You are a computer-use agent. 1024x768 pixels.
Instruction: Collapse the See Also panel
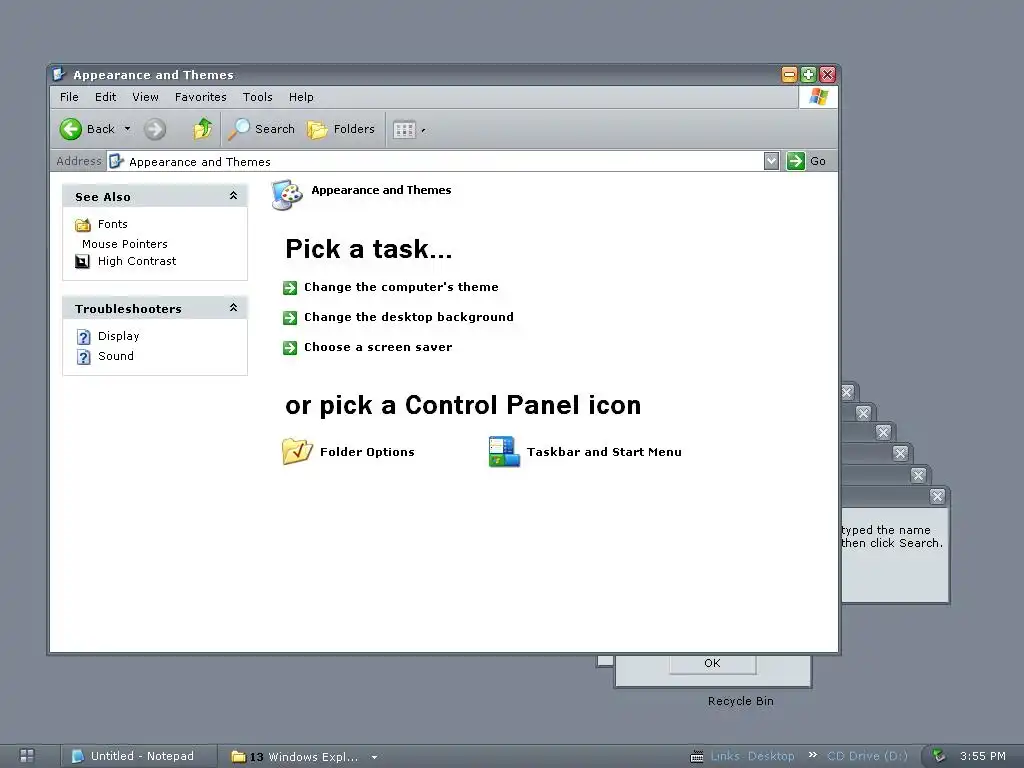[233, 196]
